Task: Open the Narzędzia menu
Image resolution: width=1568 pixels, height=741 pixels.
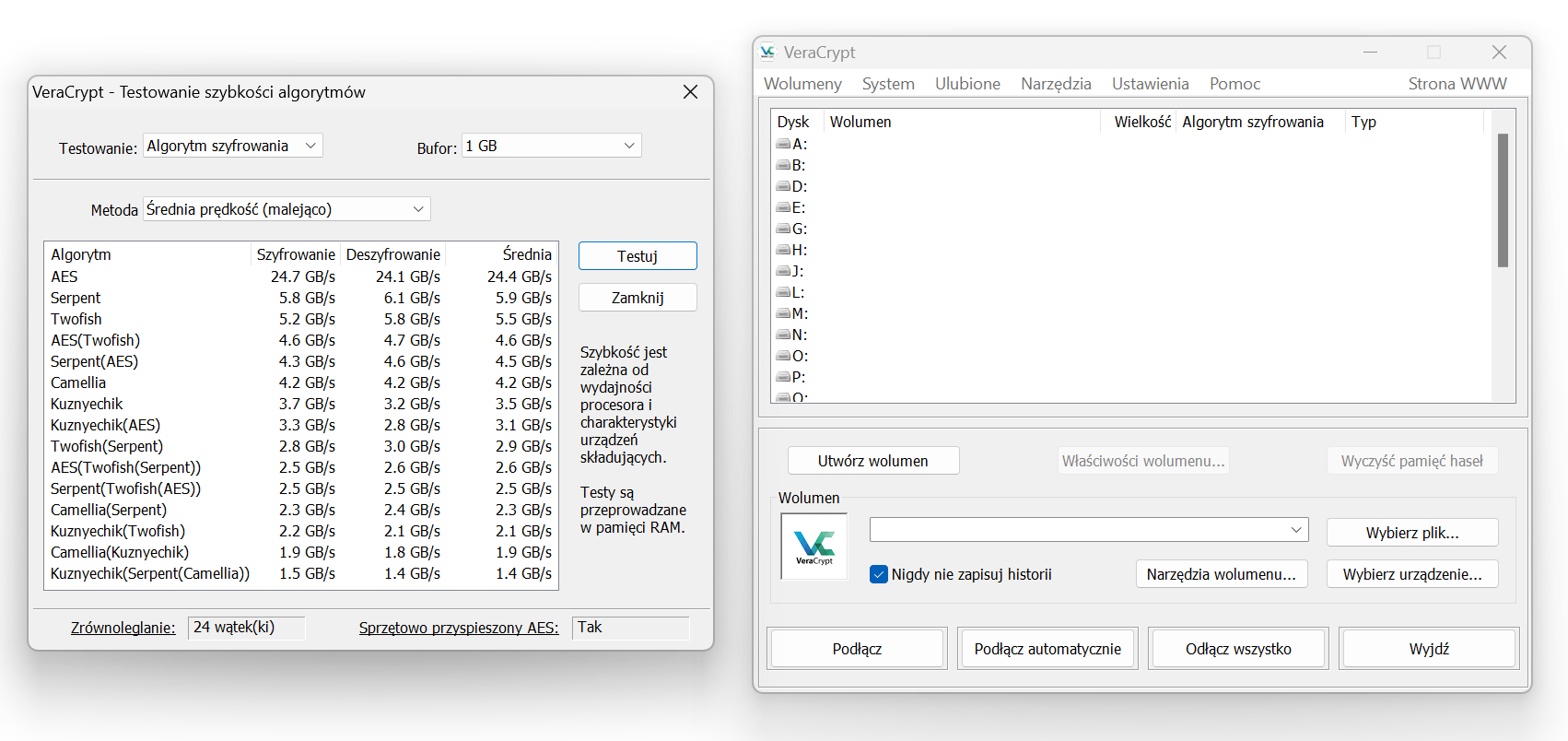Action: coord(1056,84)
